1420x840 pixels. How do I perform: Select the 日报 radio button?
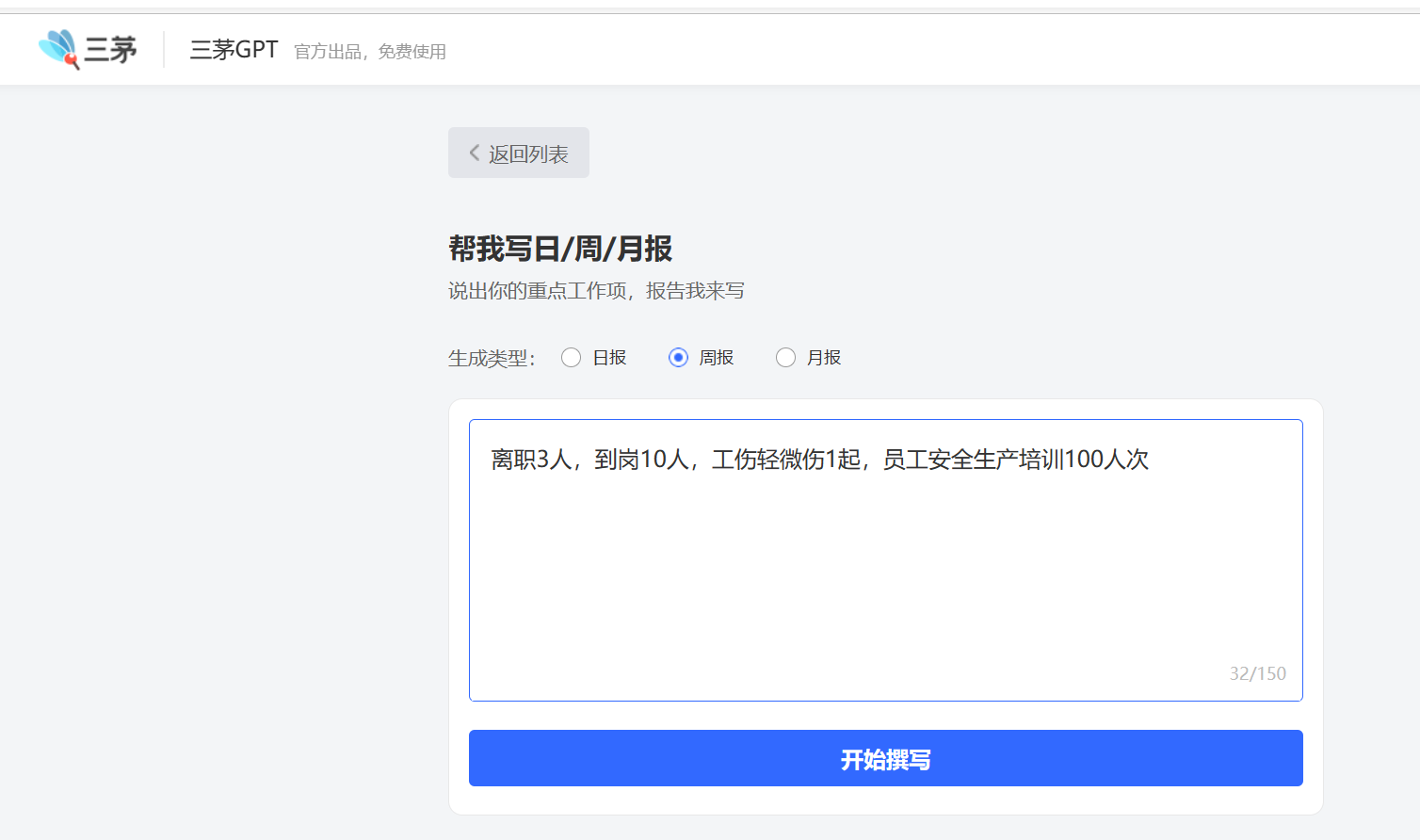tap(571, 358)
